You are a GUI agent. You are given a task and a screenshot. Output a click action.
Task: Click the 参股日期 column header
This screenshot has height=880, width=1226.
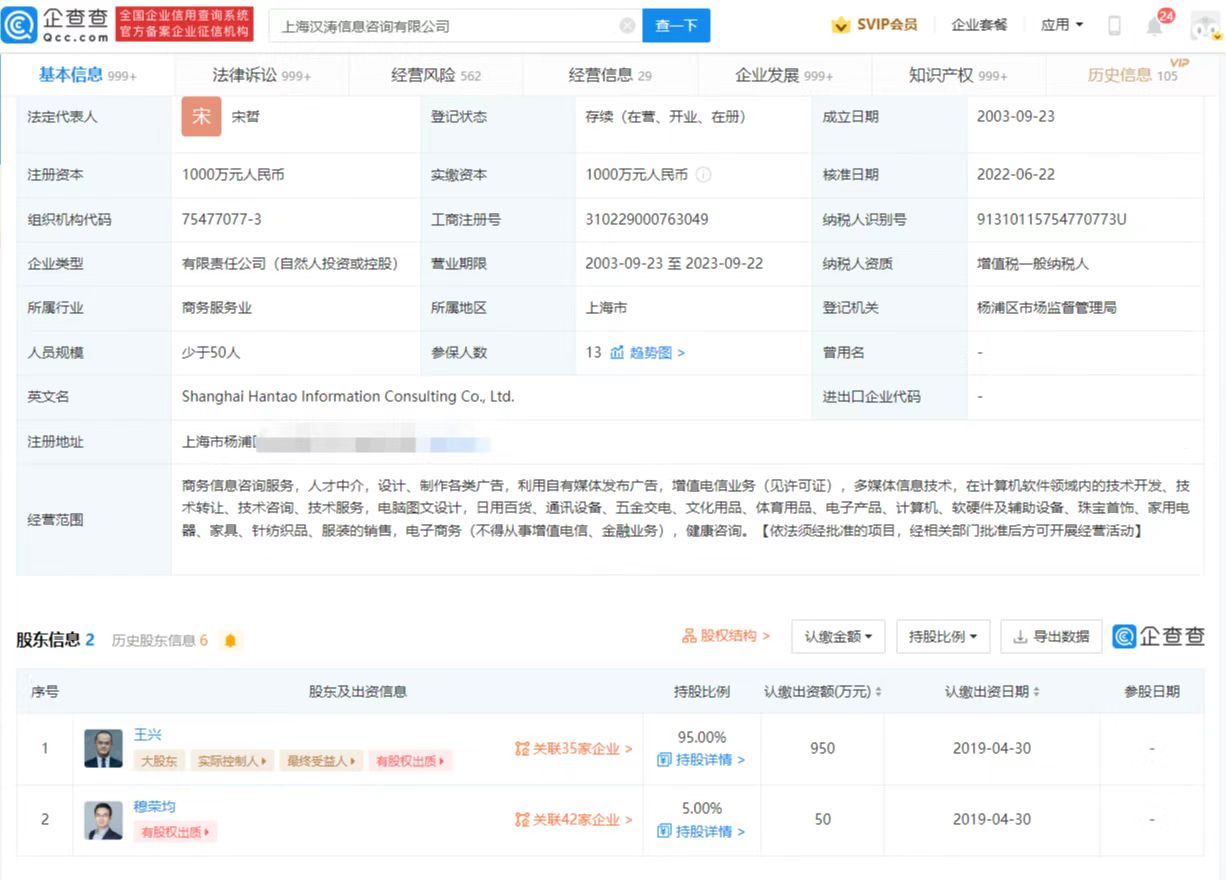1152,692
